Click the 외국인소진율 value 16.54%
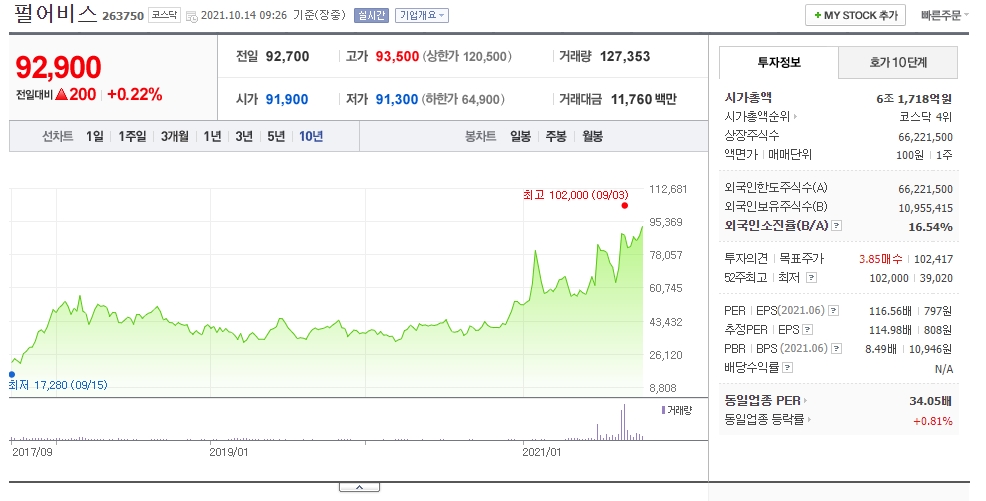The width and height of the screenshot is (986, 501). [930, 227]
